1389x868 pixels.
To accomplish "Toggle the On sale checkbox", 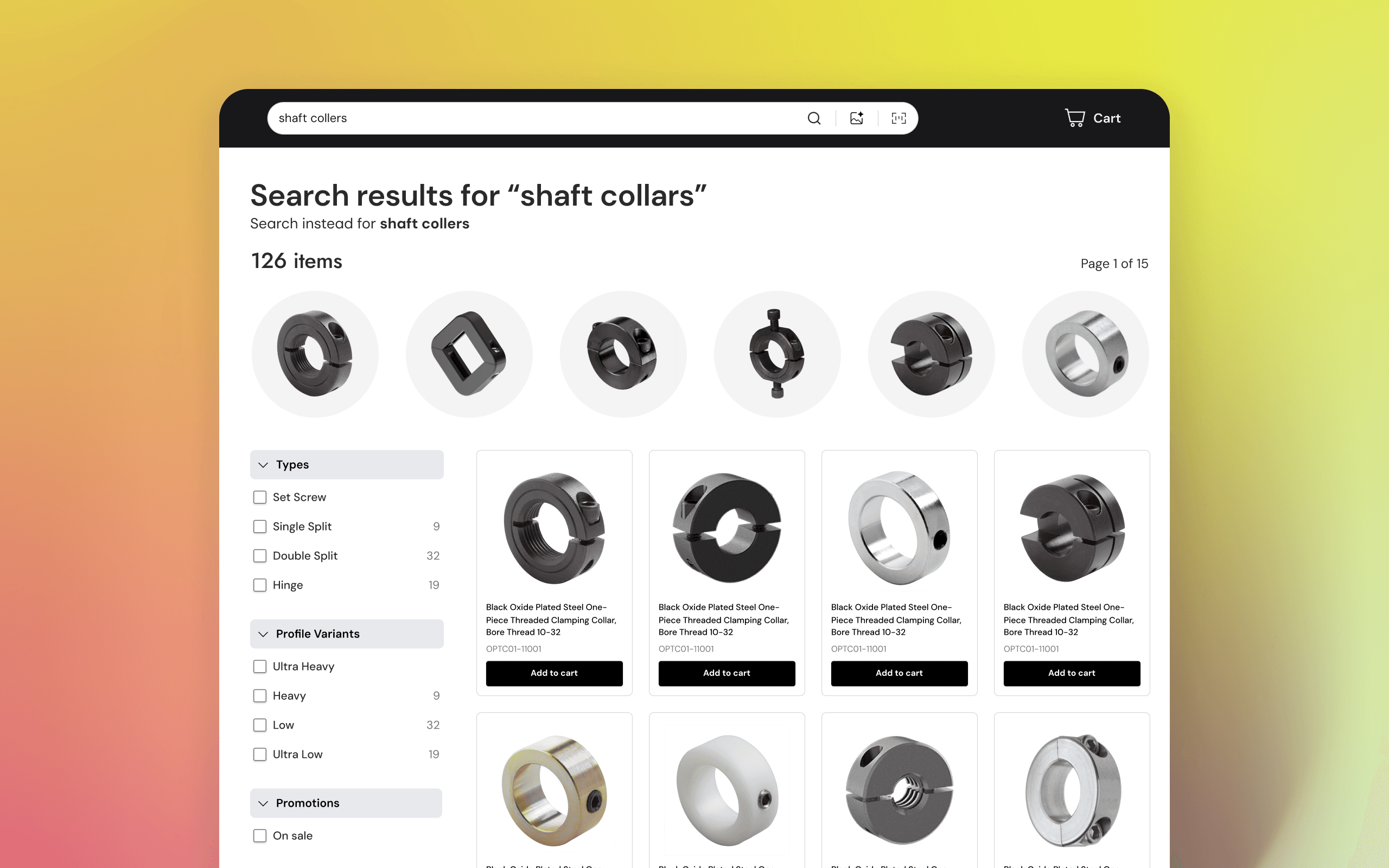I will pos(260,836).
